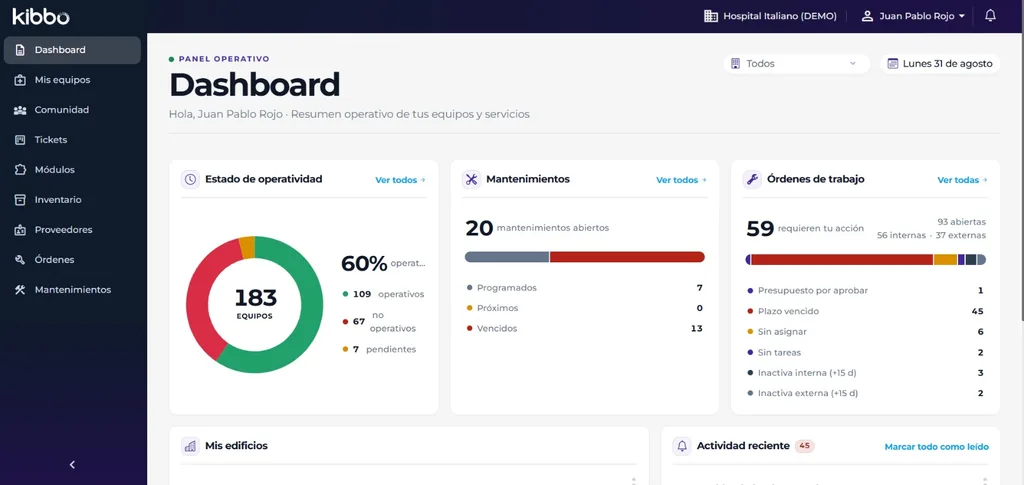
Task: Click the red segment of the donut chart
Action: point(200,294)
